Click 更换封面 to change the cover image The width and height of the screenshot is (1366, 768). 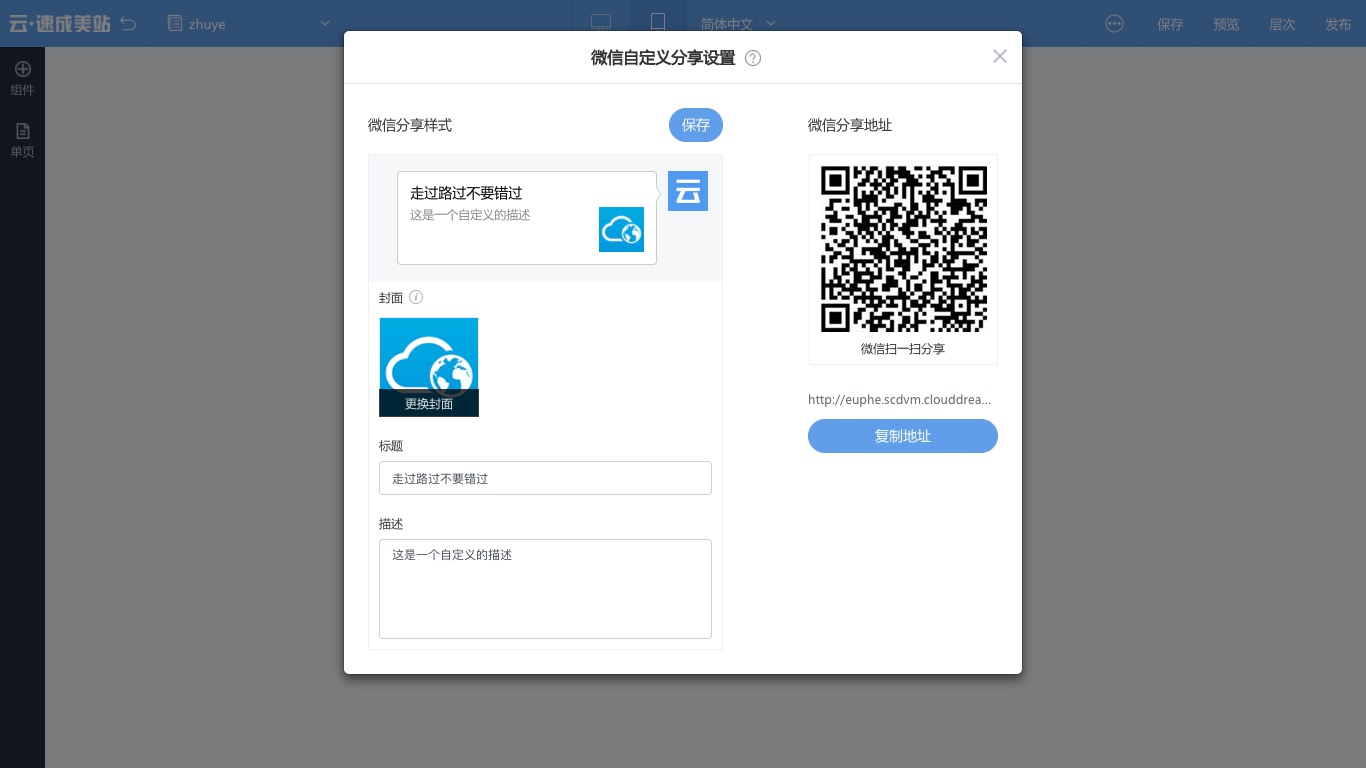point(429,404)
